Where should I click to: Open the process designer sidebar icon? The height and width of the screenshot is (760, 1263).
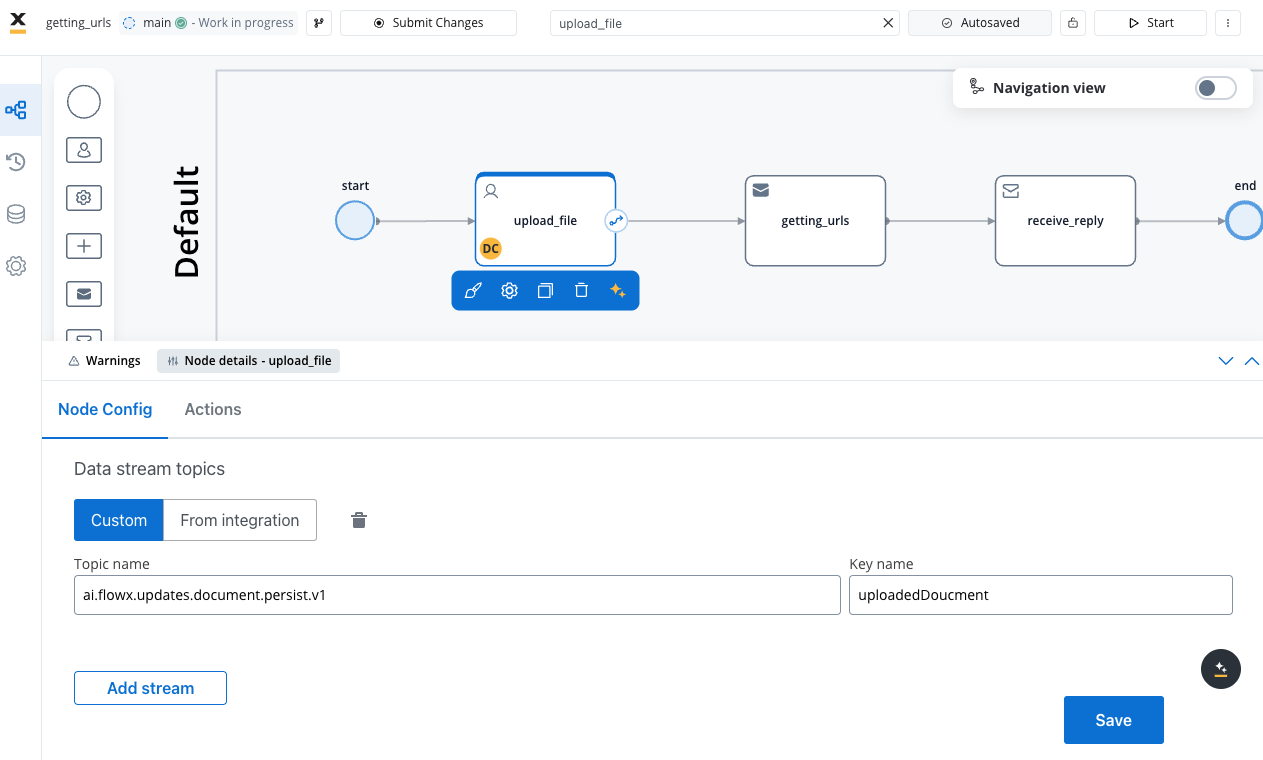click(x=16, y=110)
